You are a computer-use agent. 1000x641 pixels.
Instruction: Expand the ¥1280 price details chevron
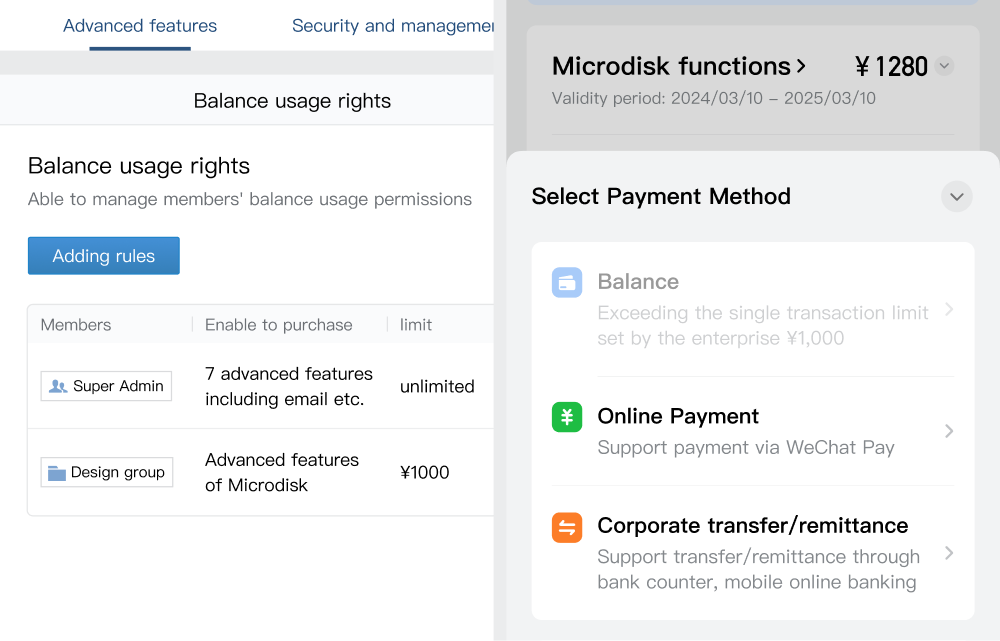(x=945, y=66)
